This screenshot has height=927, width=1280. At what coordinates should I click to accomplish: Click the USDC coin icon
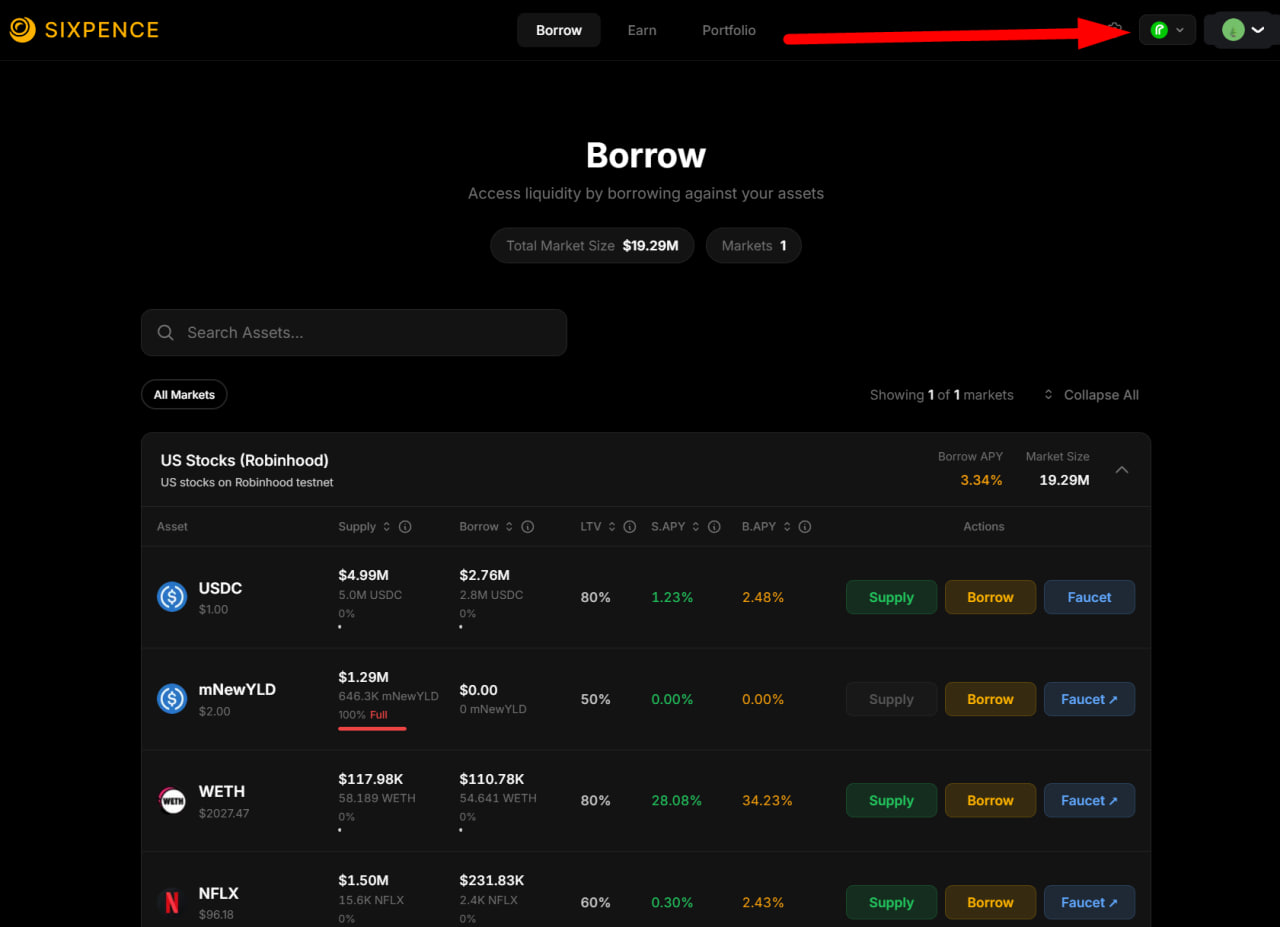coord(172,597)
